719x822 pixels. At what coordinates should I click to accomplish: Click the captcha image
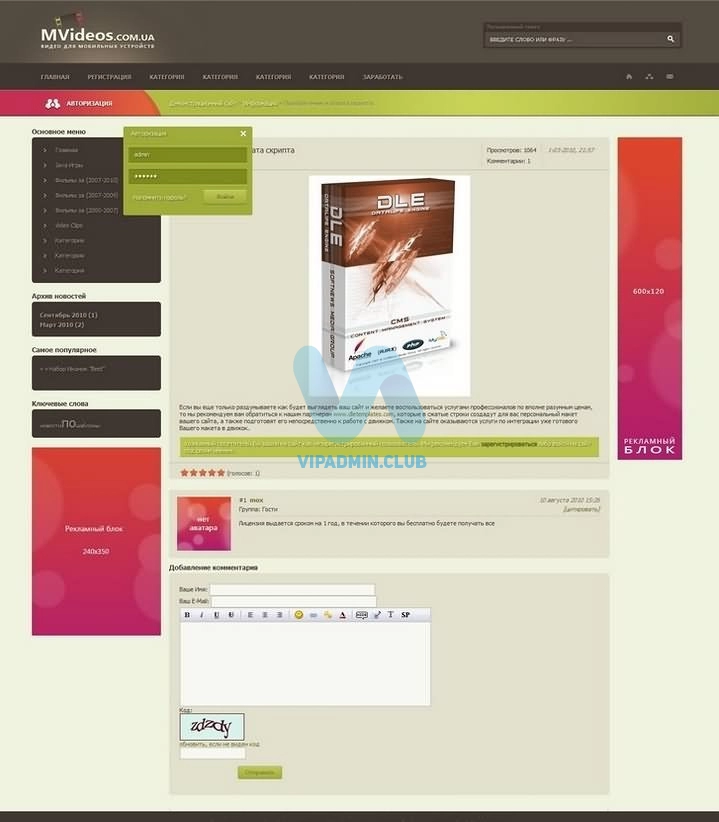tap(212, 726)
